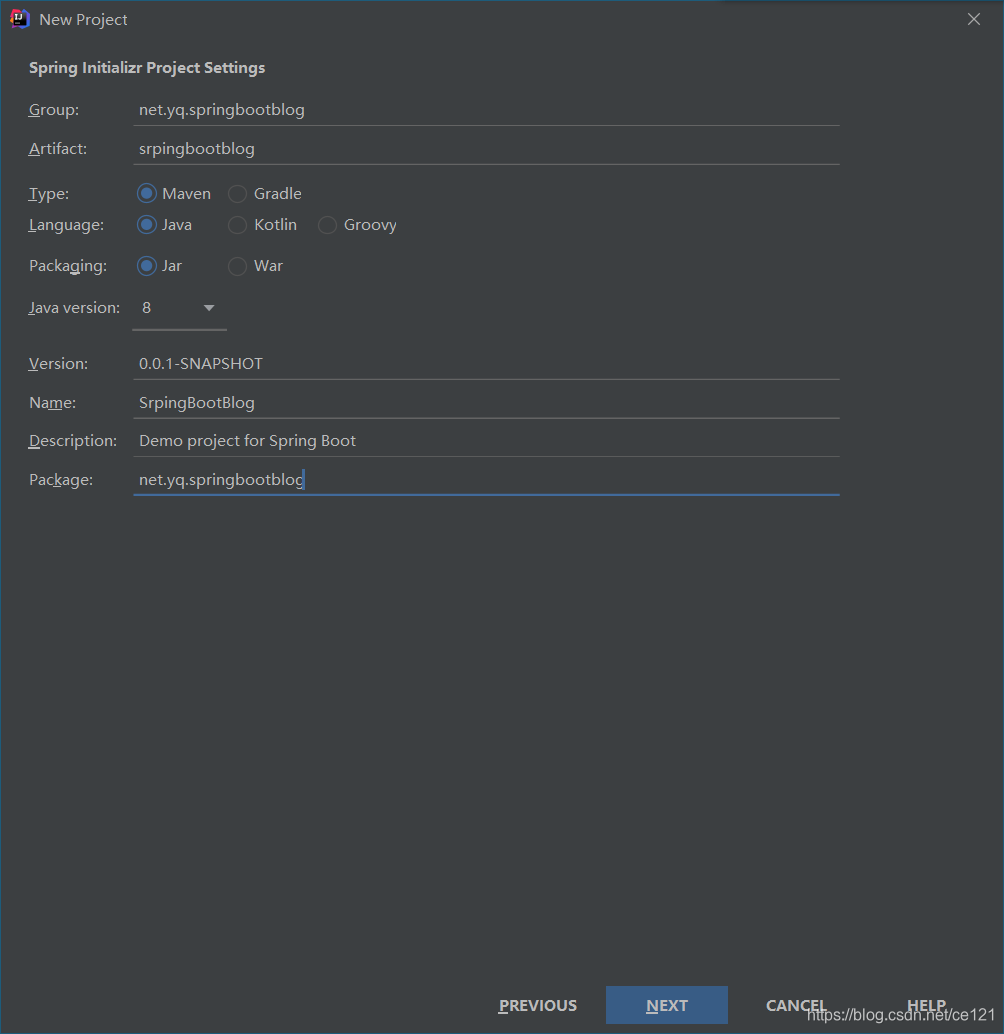Click the Package input field
The image size is (1004, 1034).
pos(486,479)
